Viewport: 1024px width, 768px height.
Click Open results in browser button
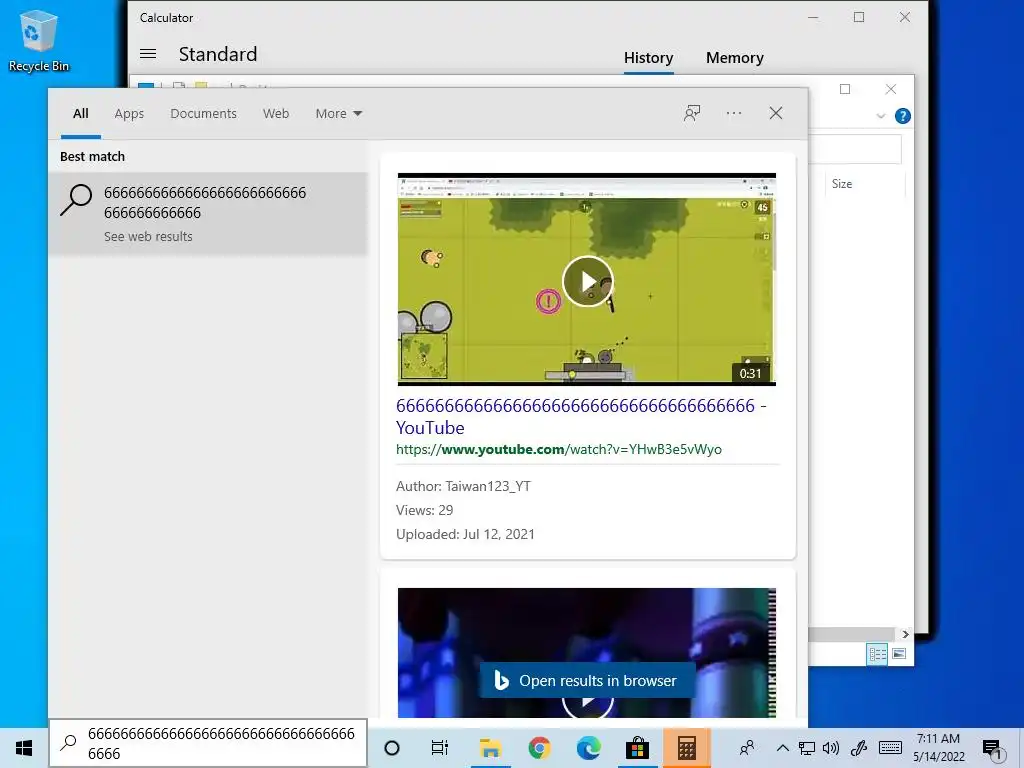click(x=587, y=680)
